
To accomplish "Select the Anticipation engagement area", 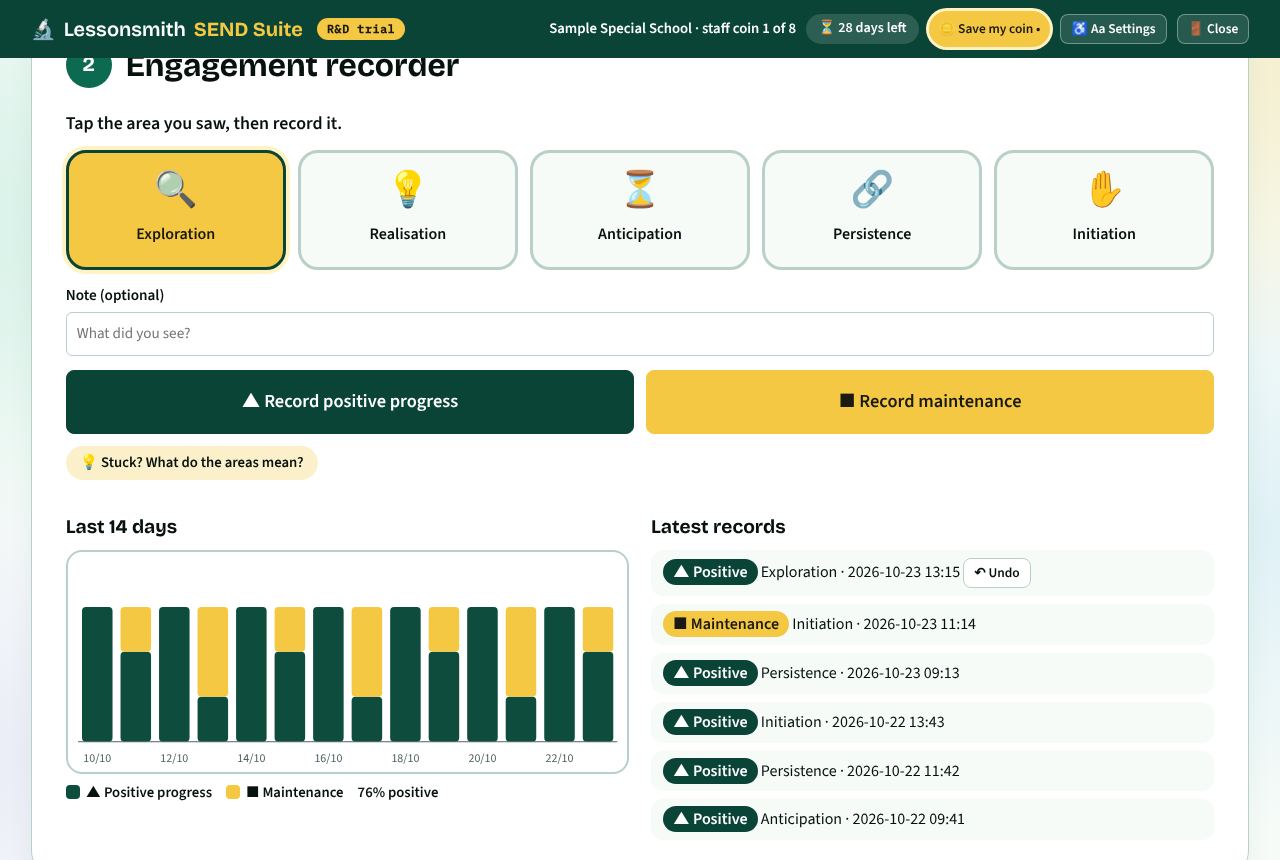I will tap(640, 210).
